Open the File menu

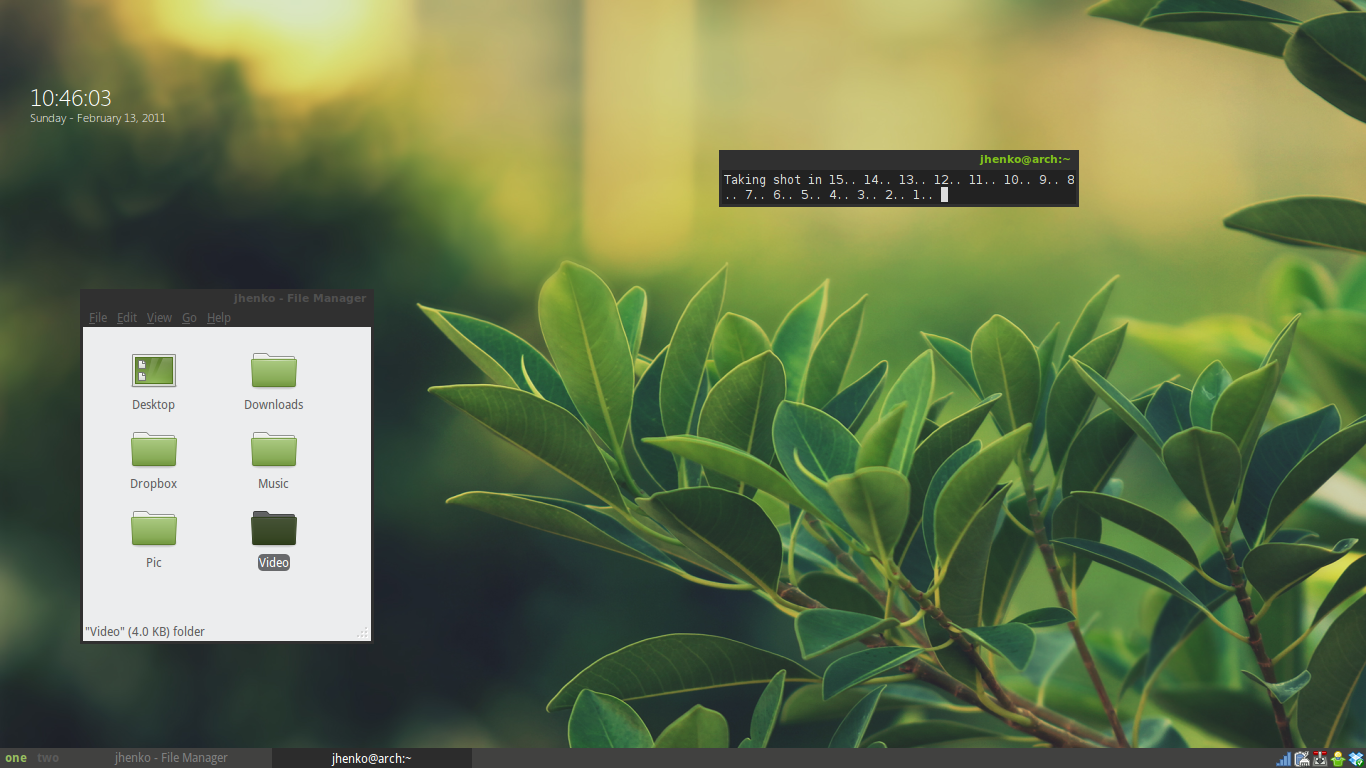click(x=98, y=318)
